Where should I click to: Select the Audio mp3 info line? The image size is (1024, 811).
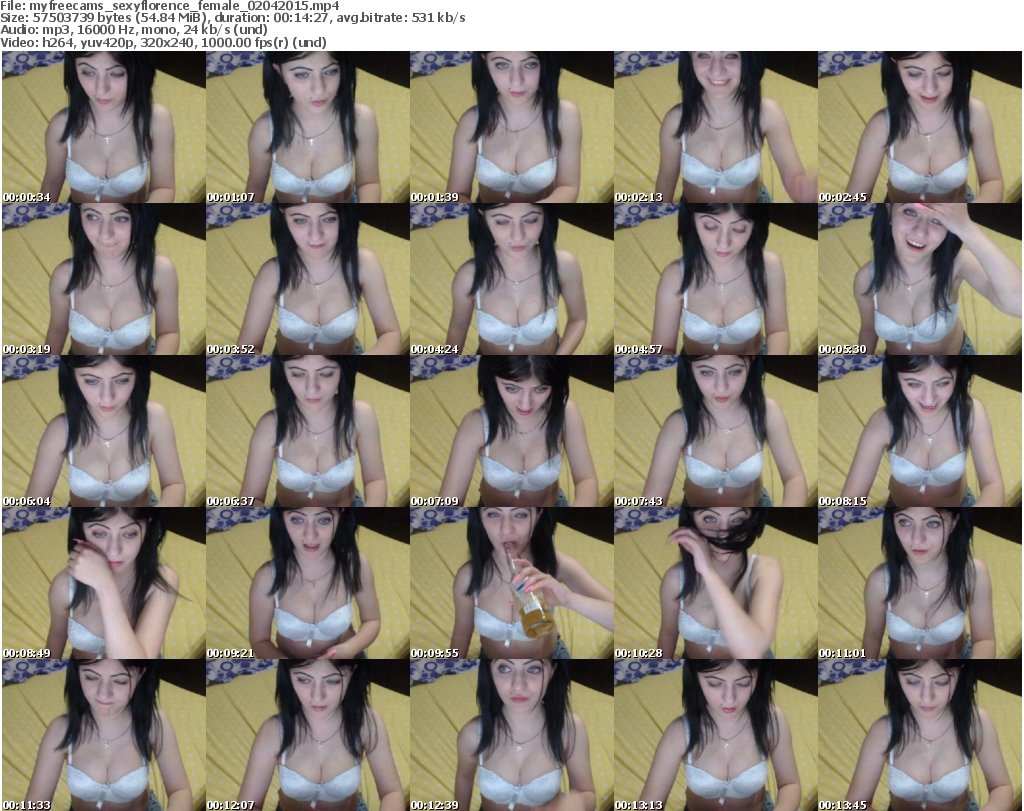pos(134,30)
